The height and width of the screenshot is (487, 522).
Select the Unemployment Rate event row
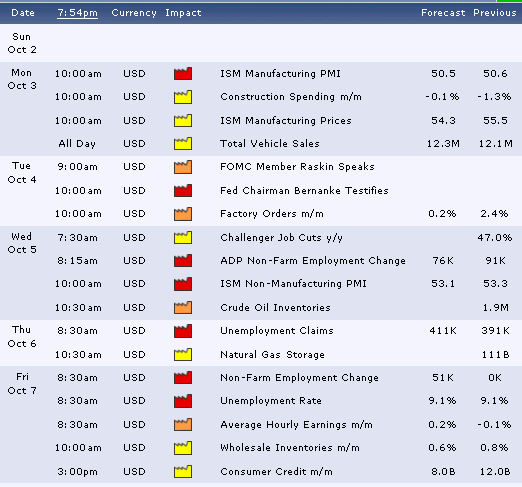click(261, 401)
